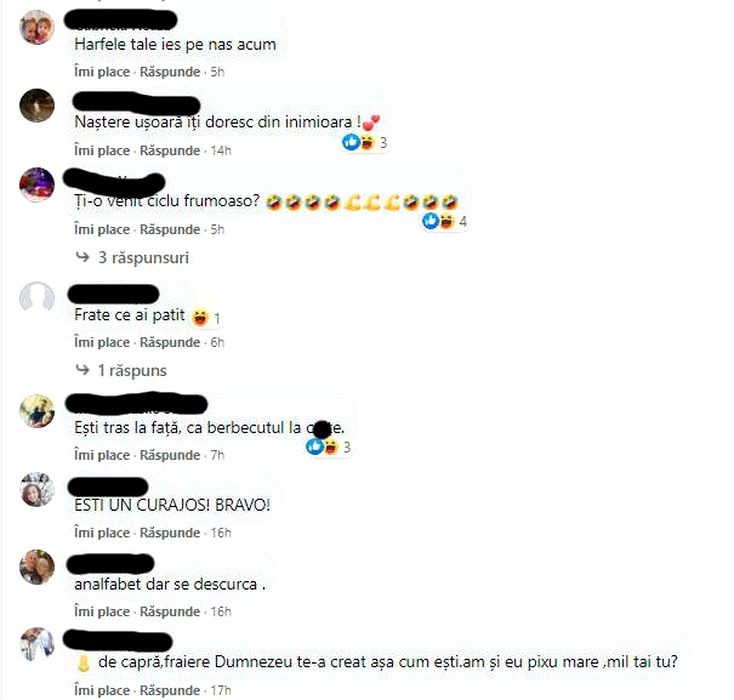Image resolution: width=734 pixels, height=700 pixels.
Task: Like the 'Ești tras la față' comment
Action: click(x=102, y=455)
